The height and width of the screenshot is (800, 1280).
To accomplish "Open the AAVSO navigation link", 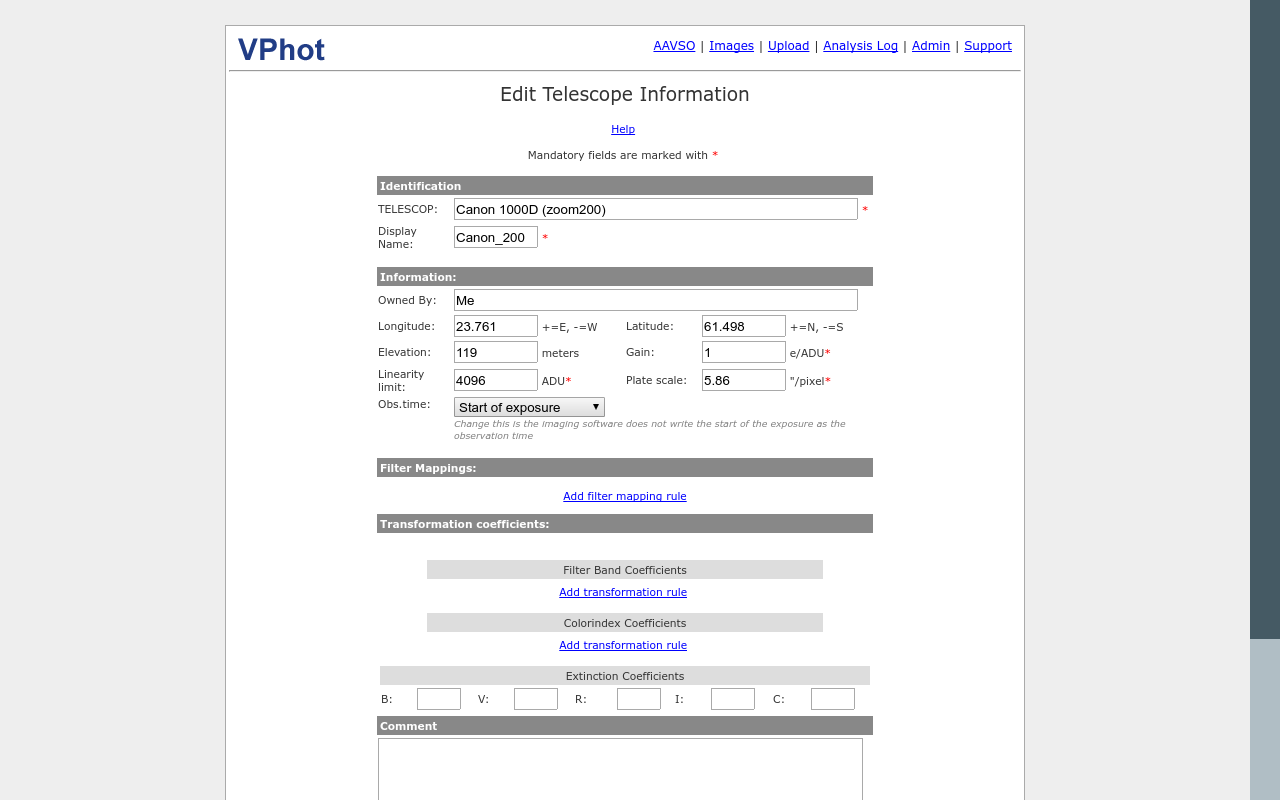I will 674,46.
